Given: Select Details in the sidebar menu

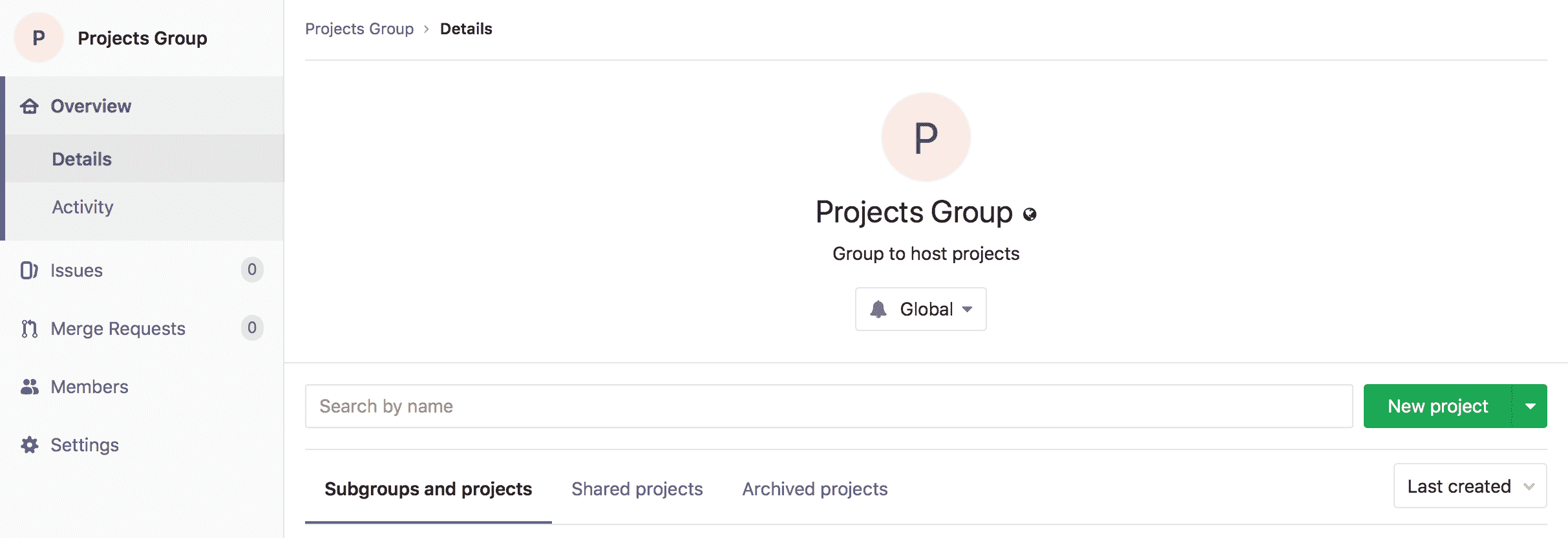Looking at the screenshot, I should (81, 158).
